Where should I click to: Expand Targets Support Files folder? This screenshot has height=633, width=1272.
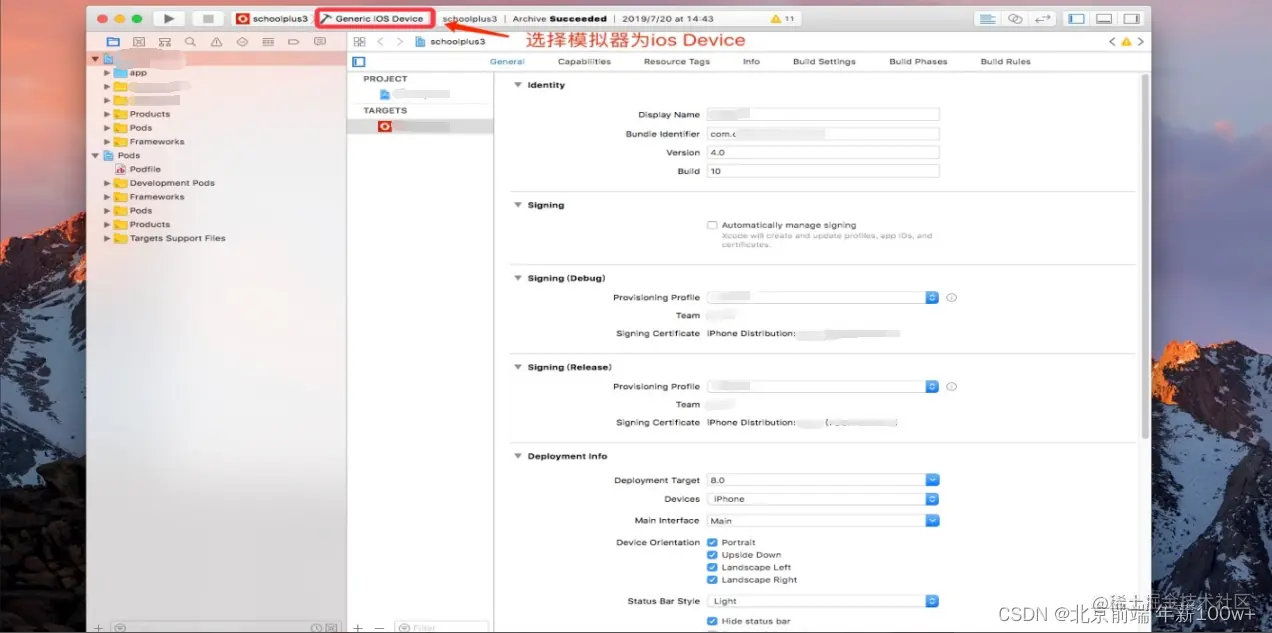click(x=107, y=239)
